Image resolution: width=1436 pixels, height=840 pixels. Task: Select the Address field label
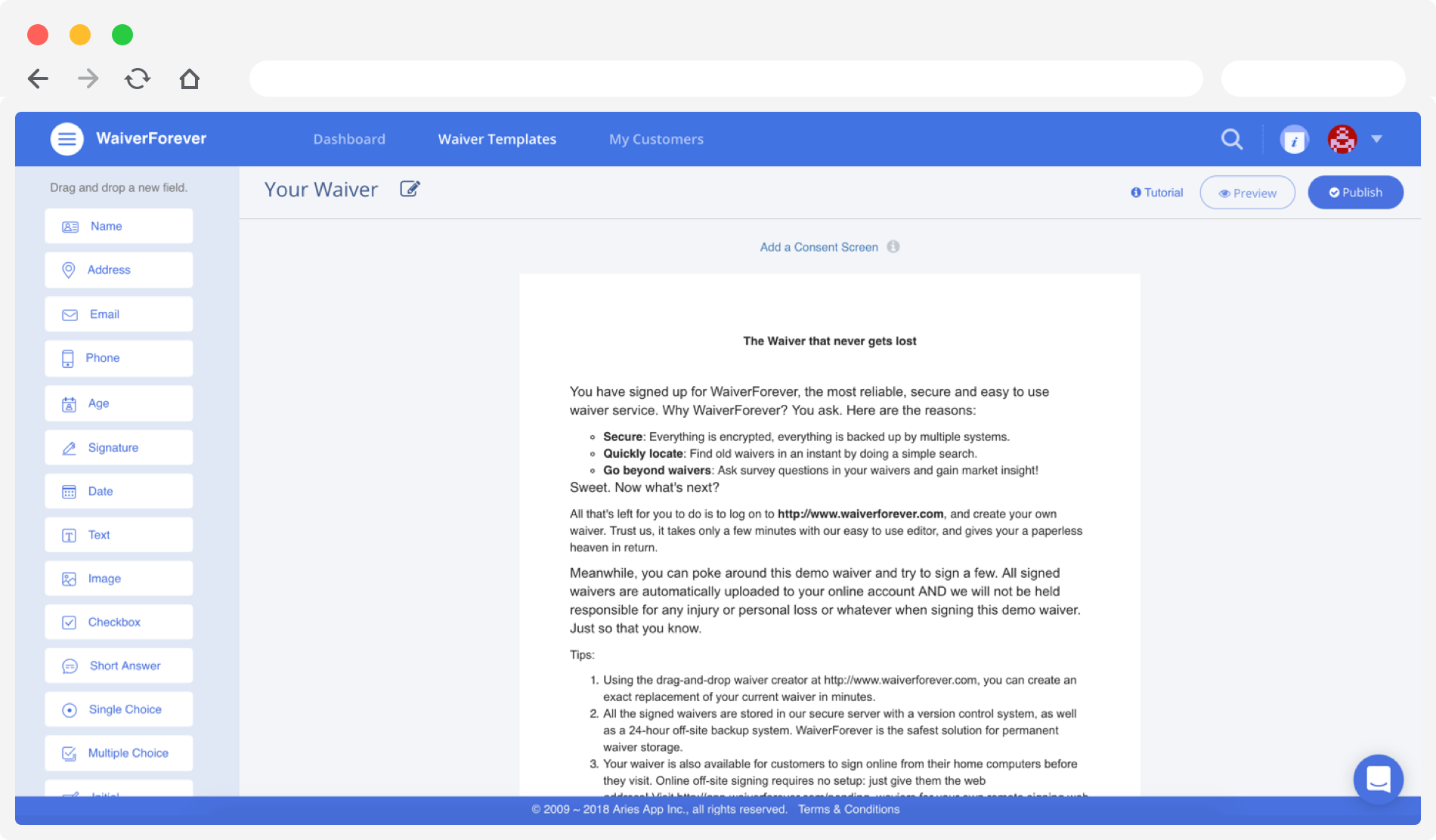109,270
